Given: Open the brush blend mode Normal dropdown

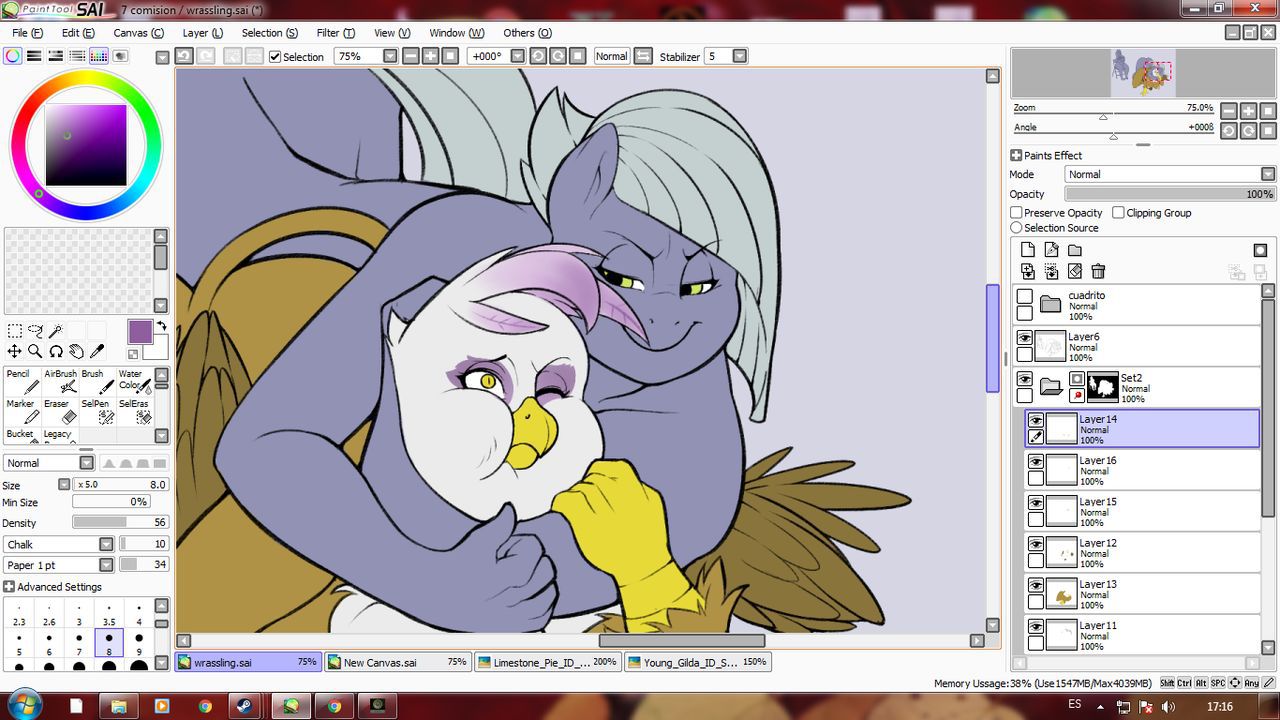Looking at the screenshot, I should tap(87, 463).
